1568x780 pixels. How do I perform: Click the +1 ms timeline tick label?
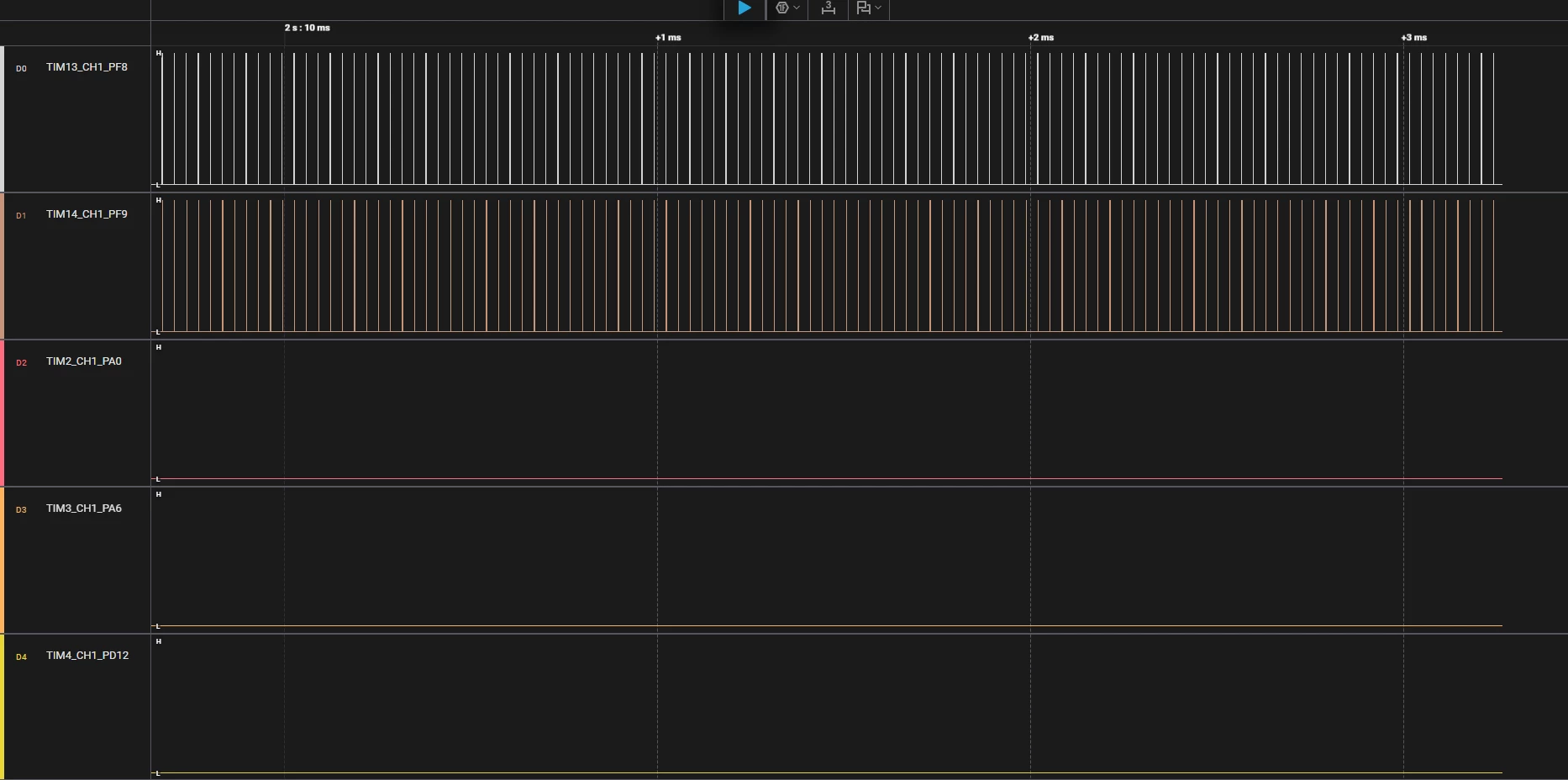tap(668, 38)
